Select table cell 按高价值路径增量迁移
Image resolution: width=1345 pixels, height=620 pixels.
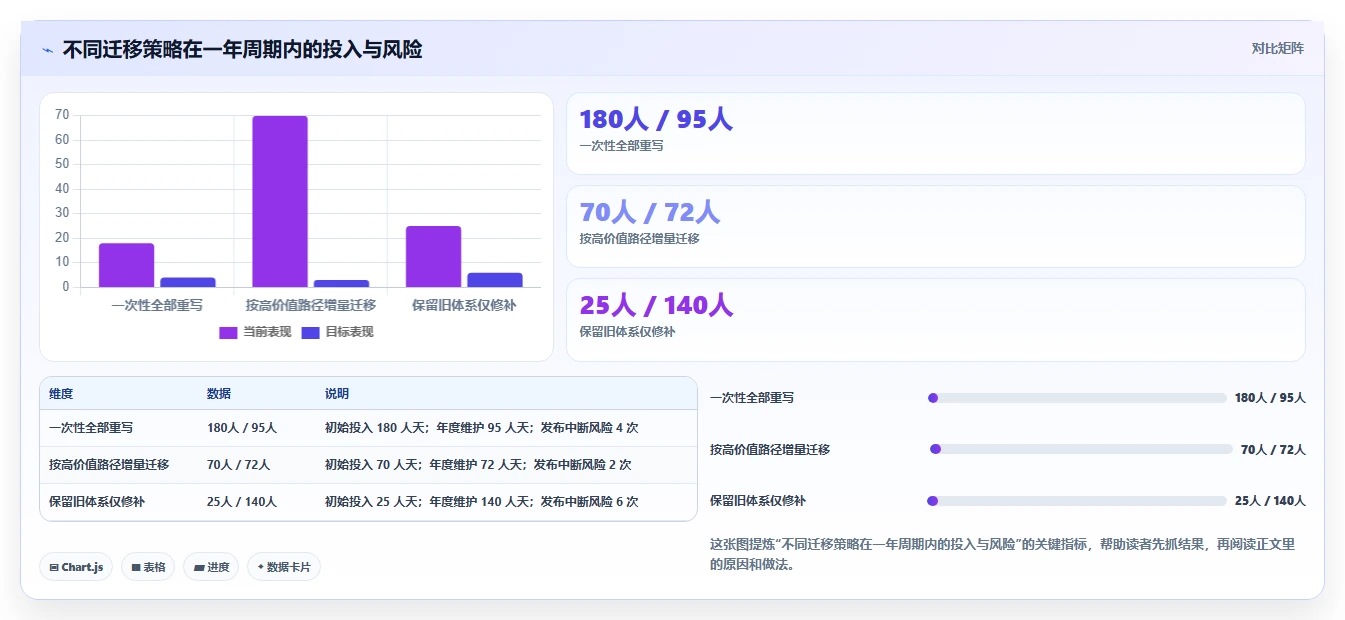(109, 465)
